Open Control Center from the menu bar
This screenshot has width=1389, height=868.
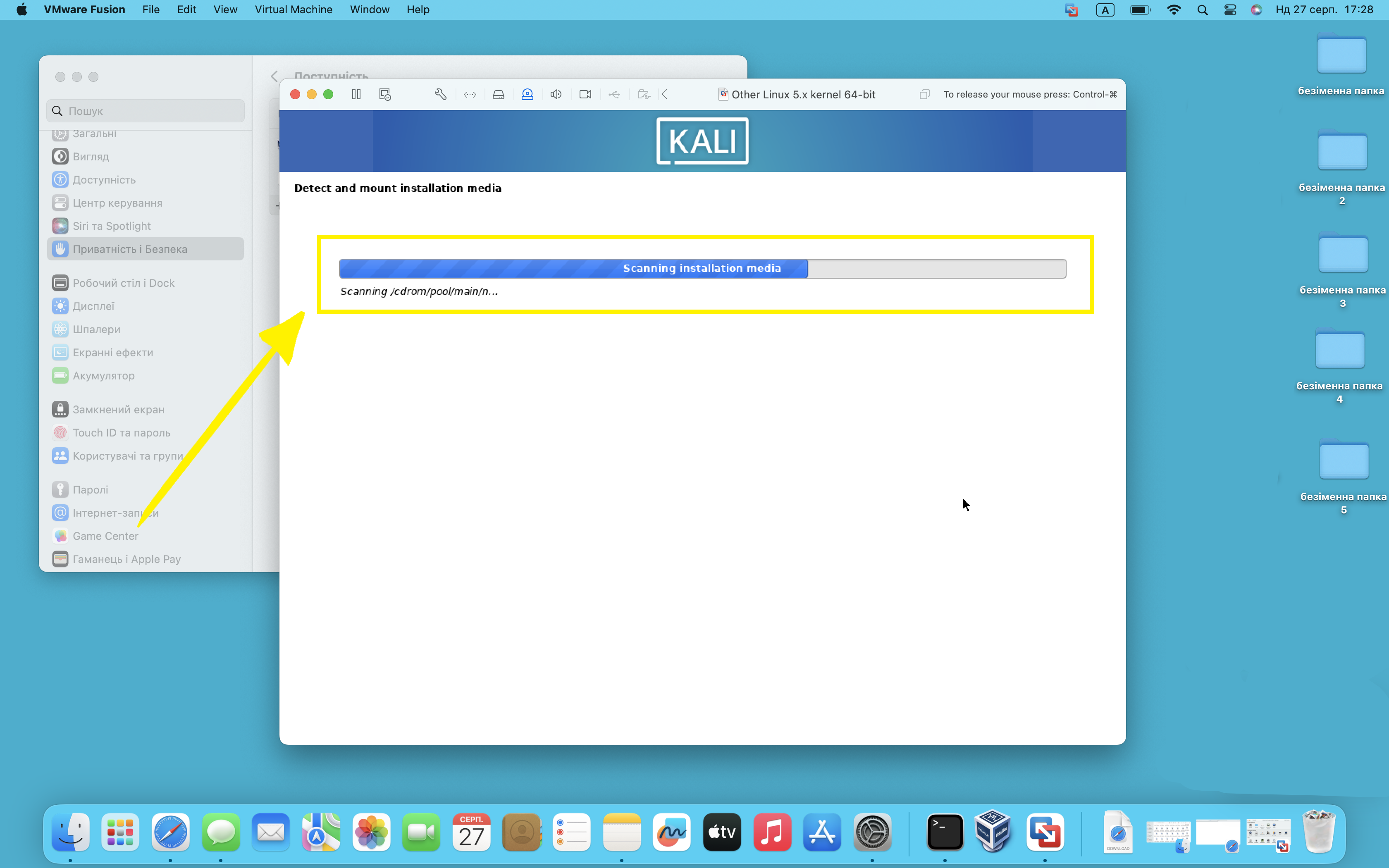tap(1229, 10)
